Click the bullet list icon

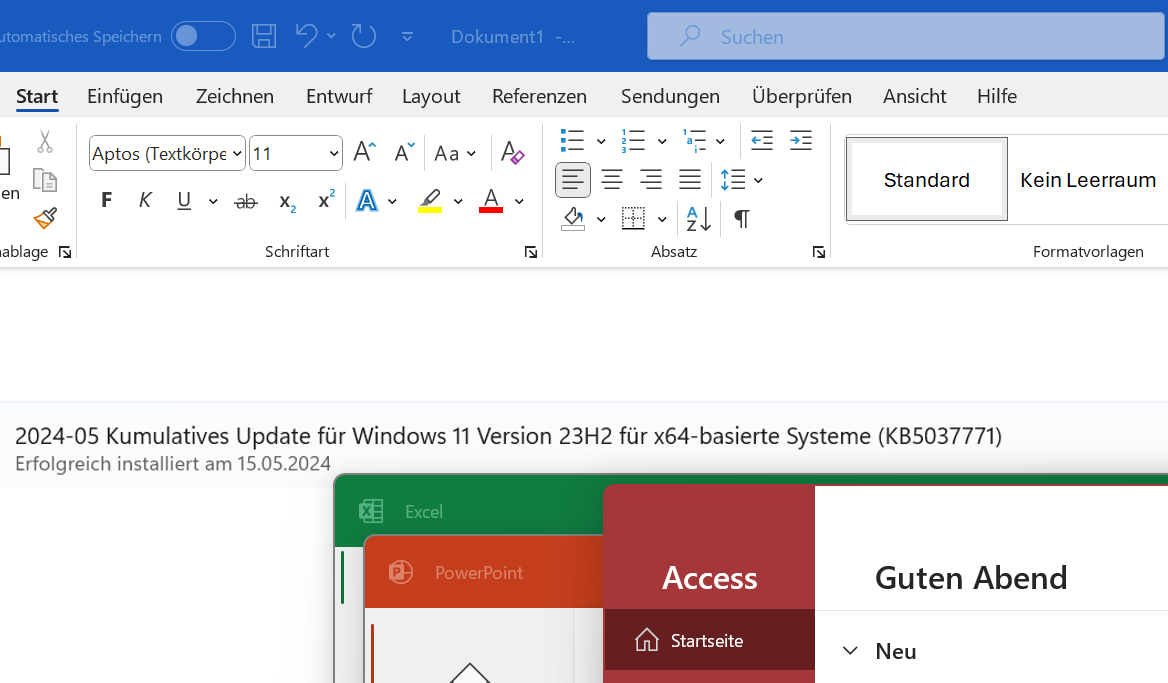[572, 140]
